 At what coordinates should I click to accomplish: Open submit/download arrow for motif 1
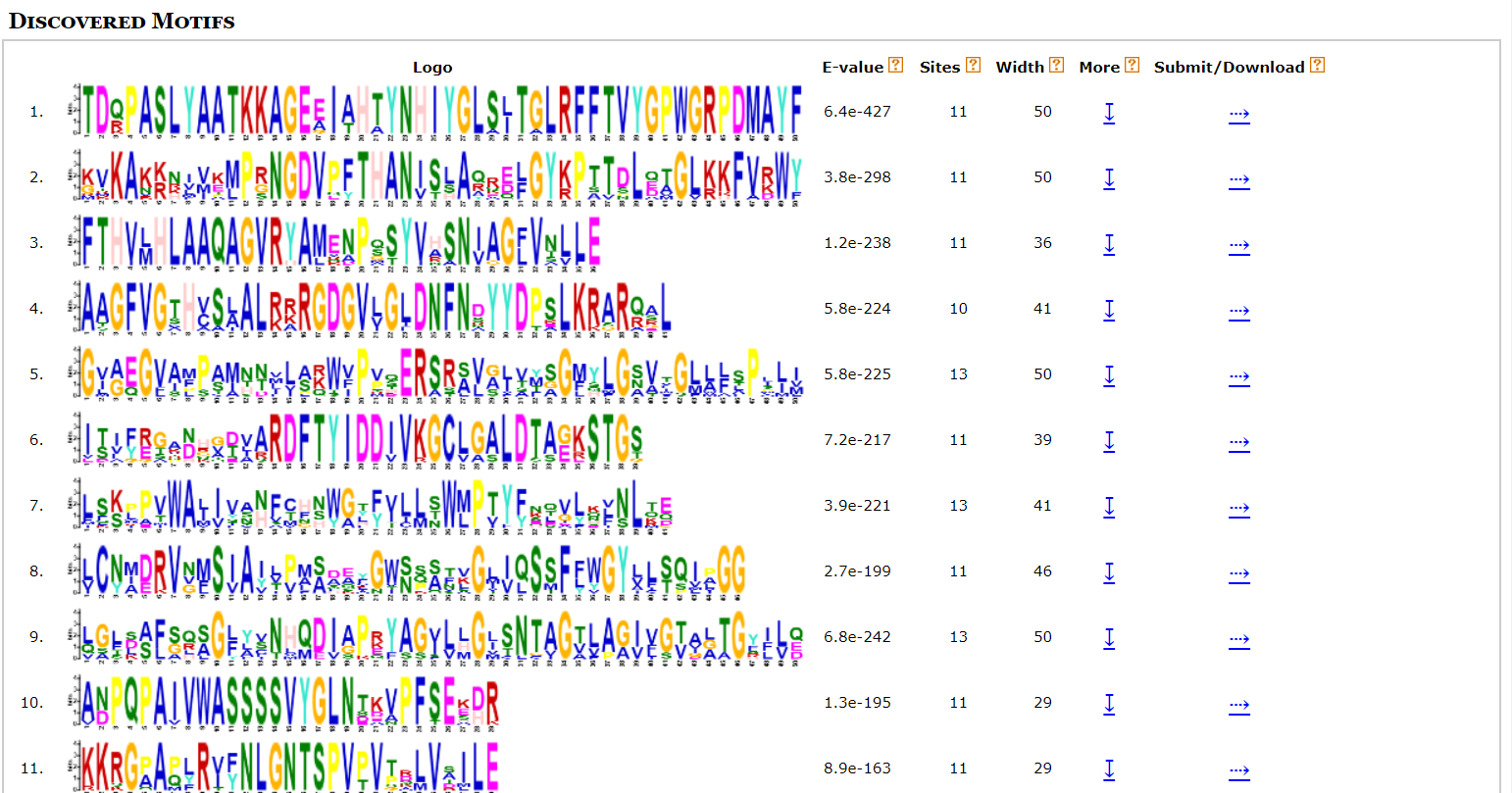[x=1239, y=115]
